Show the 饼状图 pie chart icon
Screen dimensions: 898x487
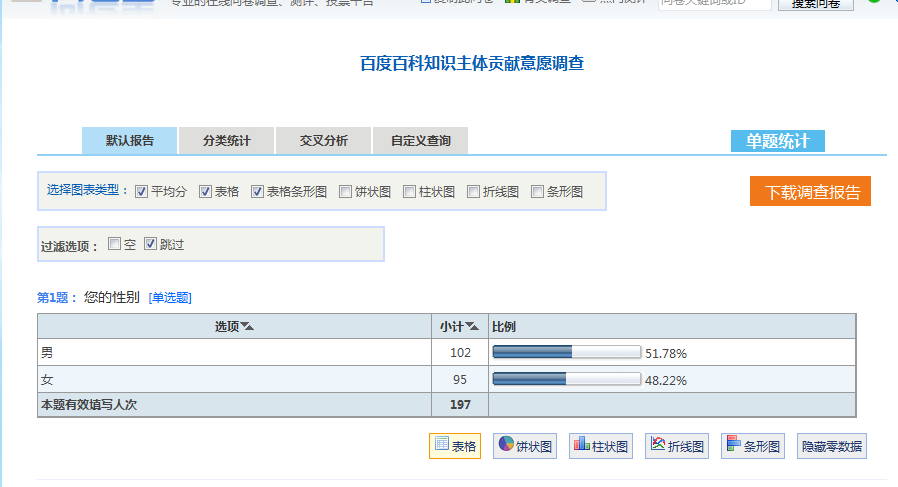click(525, 446)
